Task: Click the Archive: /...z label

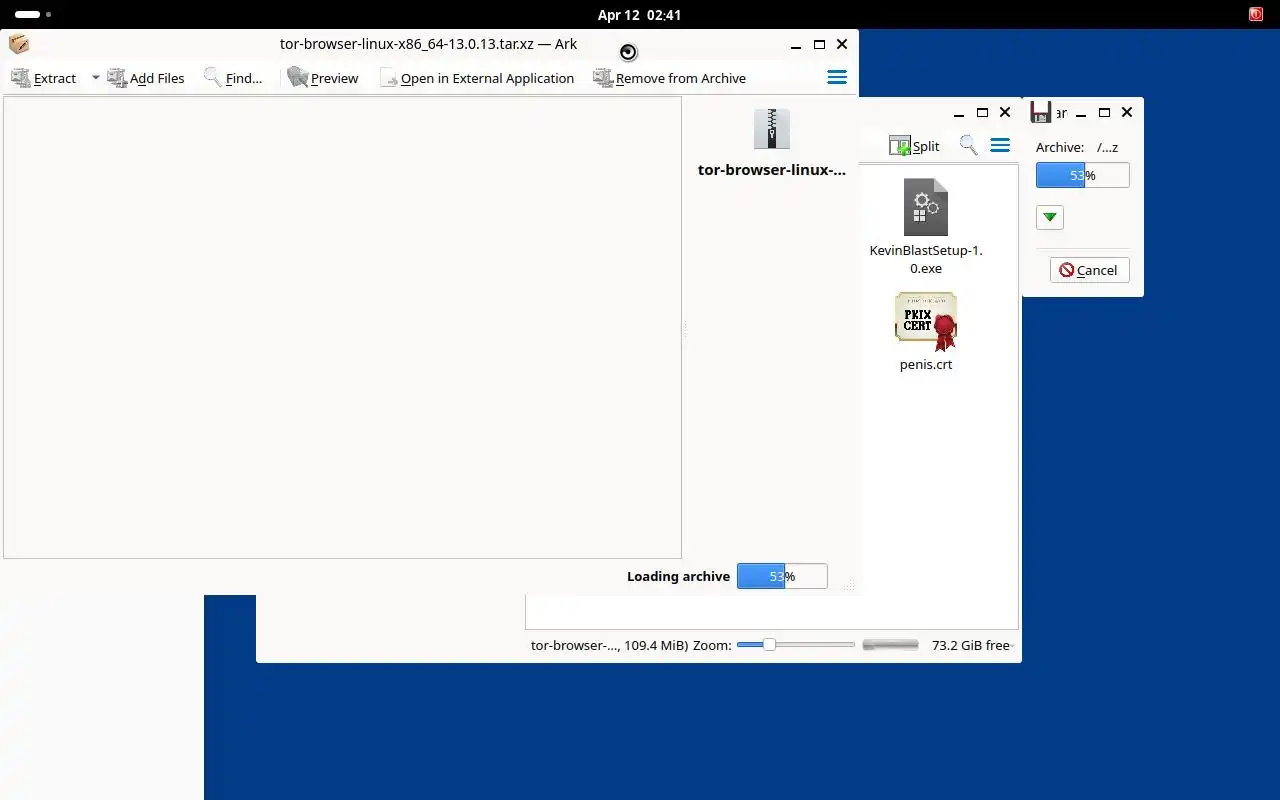Action: [x=1077, y=147]
